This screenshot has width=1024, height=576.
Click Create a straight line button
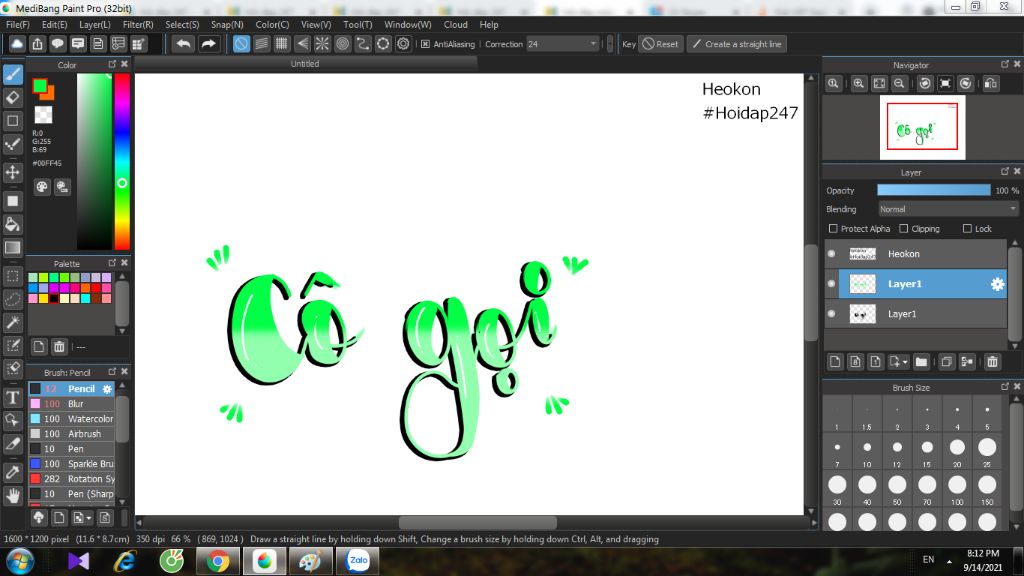click(737, 44)
